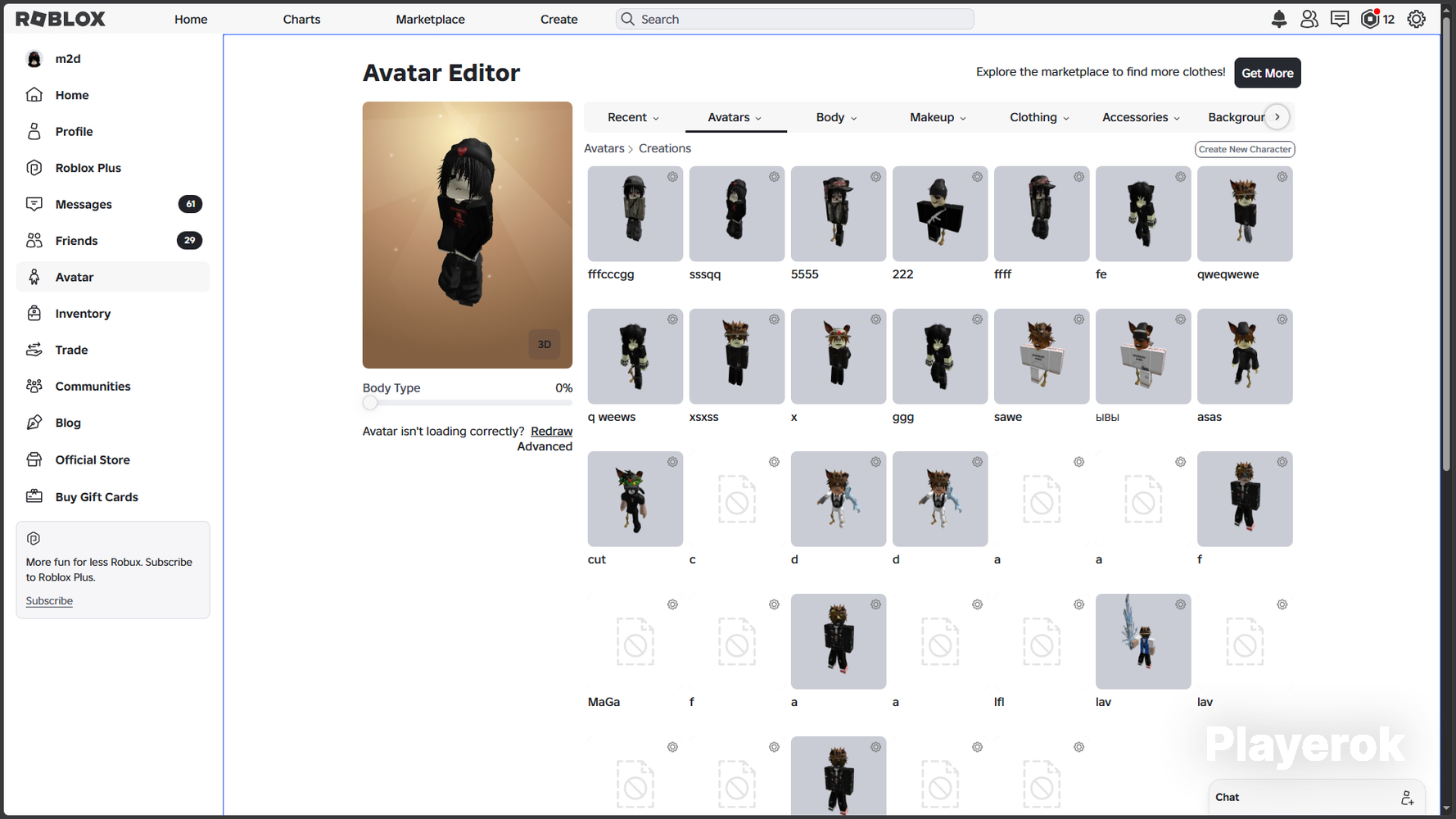The height and width of the screenshot is (819, 1456).
Task: Expand the Avatars dropdown tab
Action: pyautogui.click(x=735, y=117)
